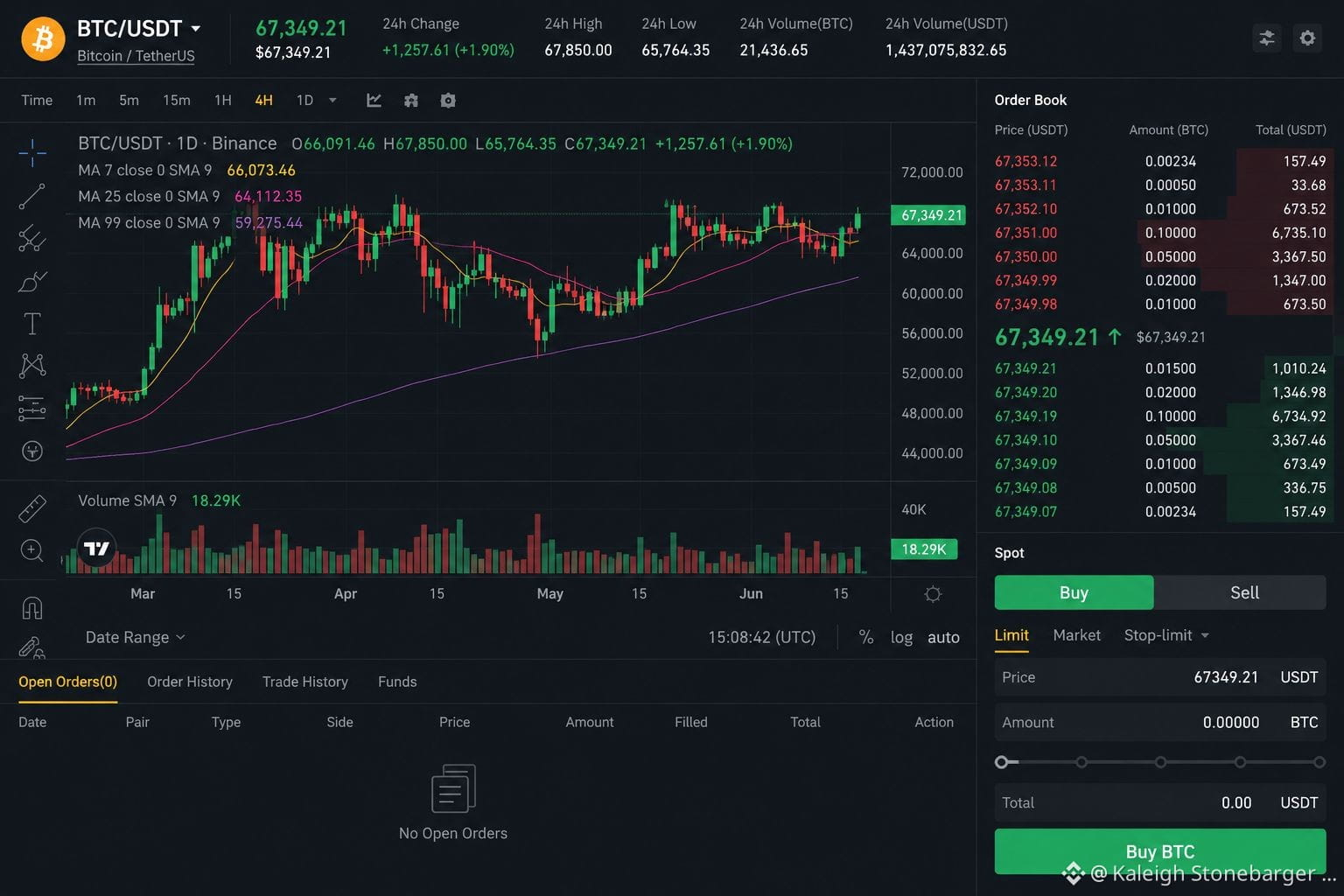Select the 5m chart interval

point(129,101)
